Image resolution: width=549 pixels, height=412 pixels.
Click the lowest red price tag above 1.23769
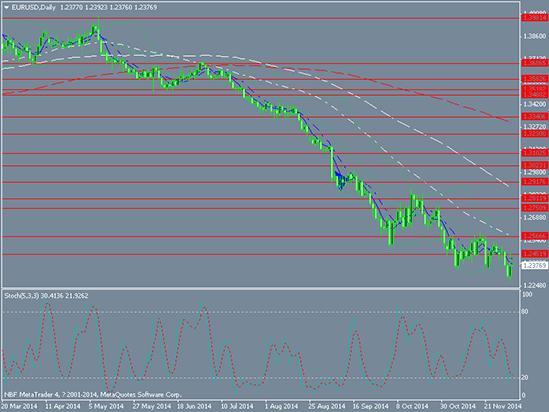click(534, 254)
